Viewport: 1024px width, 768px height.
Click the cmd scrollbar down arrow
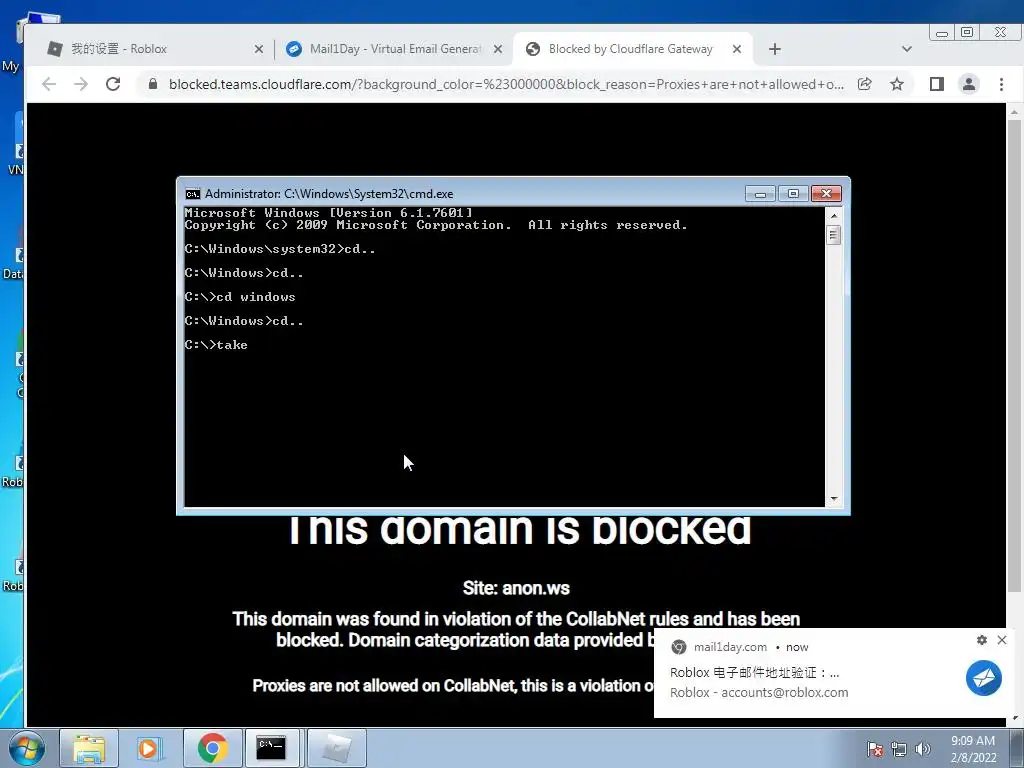coord(833,499)
